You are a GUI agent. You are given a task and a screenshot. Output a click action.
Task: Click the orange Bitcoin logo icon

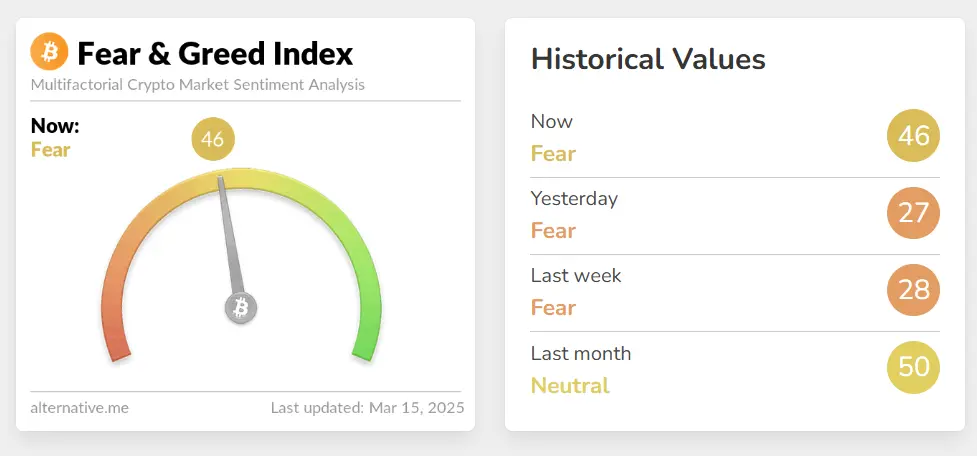[49, 50]
